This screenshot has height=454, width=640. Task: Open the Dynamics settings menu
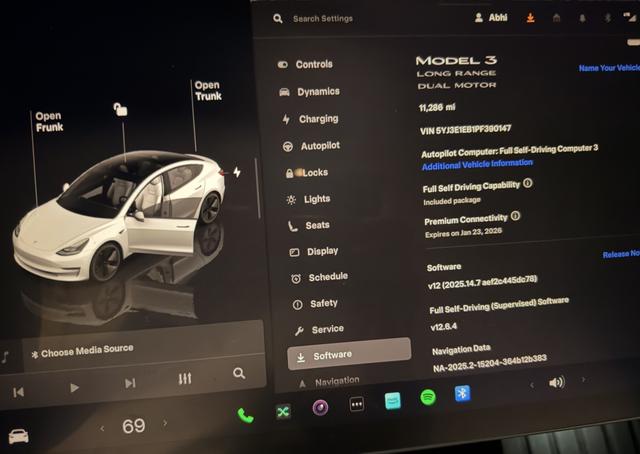click(x=309, y=92)
